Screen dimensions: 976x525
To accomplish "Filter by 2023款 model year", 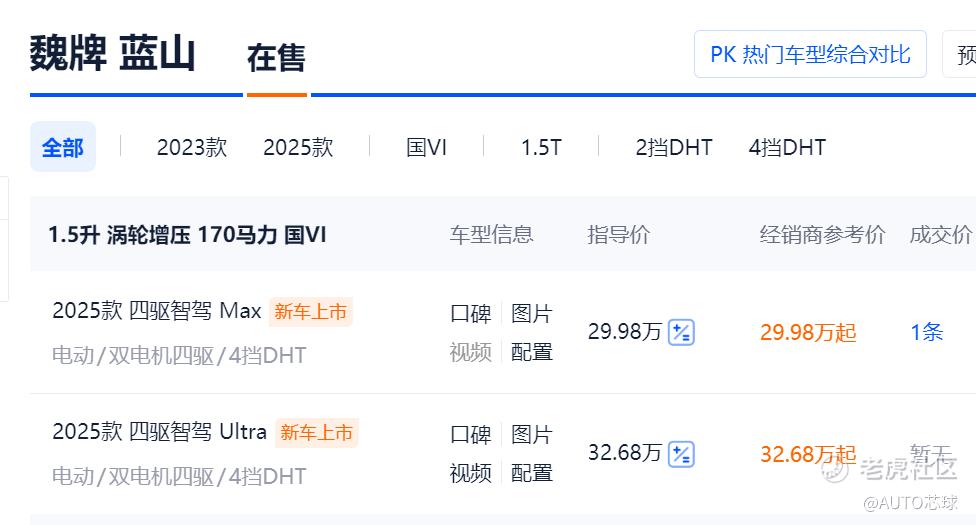I will point(192,148).
